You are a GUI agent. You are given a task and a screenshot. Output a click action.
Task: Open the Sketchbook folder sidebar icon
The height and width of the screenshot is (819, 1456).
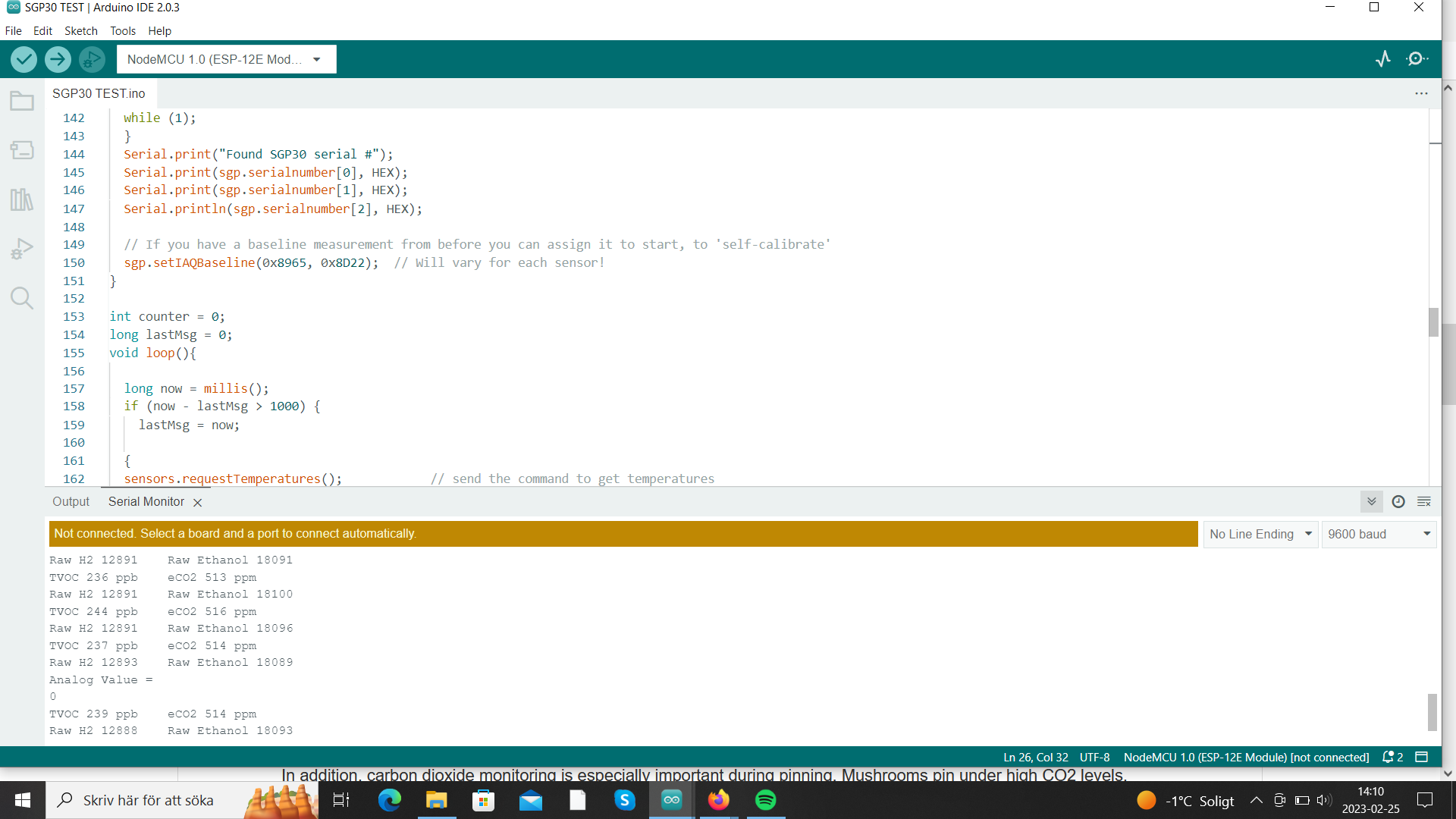[x=22, y=101]
